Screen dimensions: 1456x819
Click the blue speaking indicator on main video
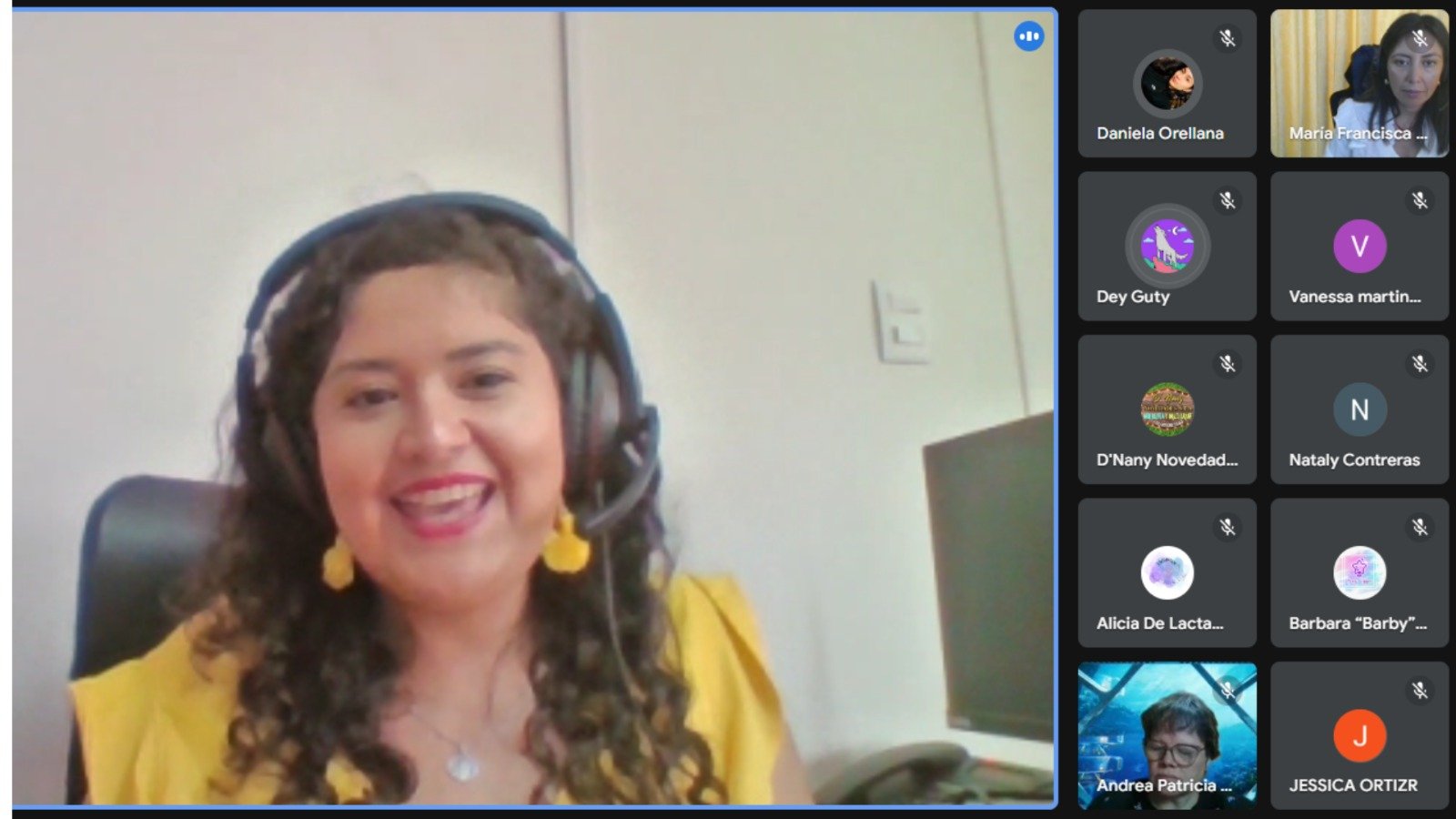(x=1029, y=36)
